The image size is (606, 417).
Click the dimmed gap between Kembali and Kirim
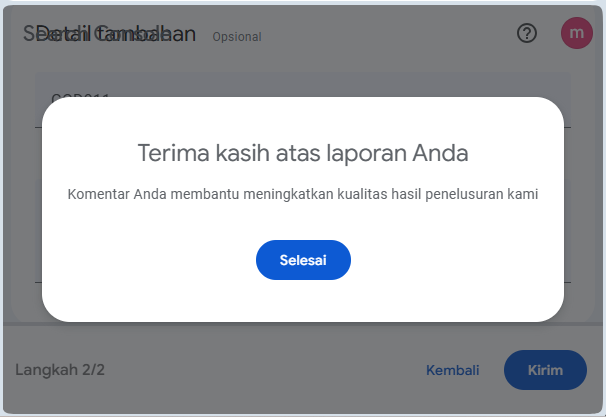pos(492,370)
